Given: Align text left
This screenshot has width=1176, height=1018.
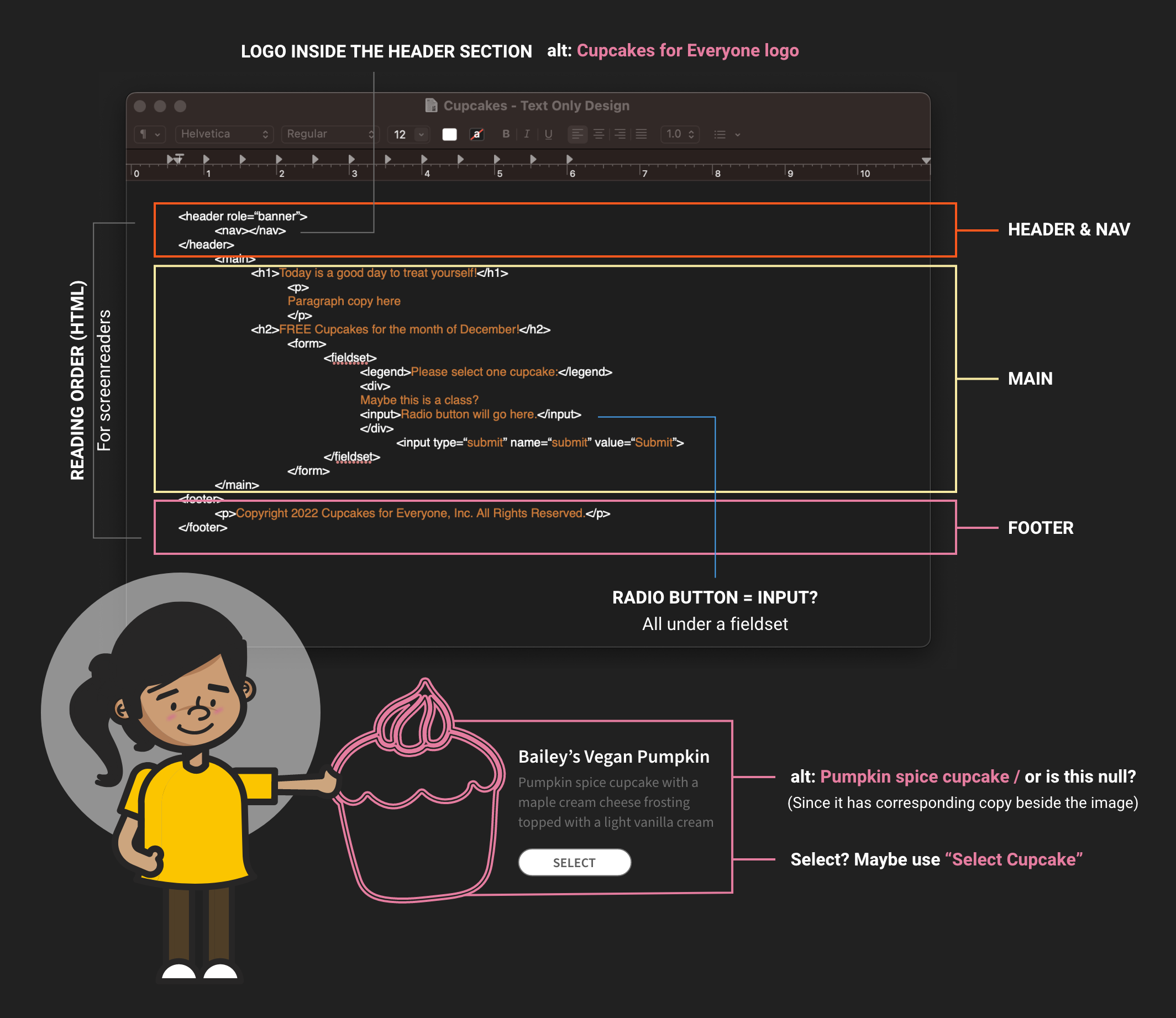Looking at the screenshot, I should click(x=577, y=134).
